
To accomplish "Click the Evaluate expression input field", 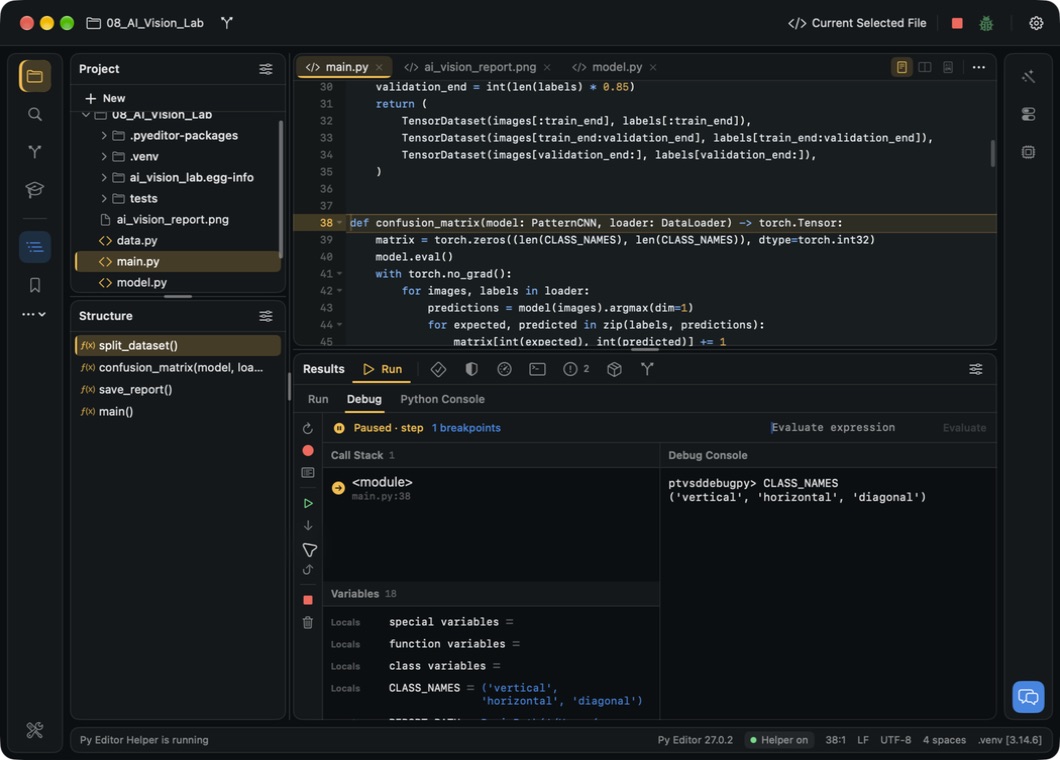I will coord(852,427).
